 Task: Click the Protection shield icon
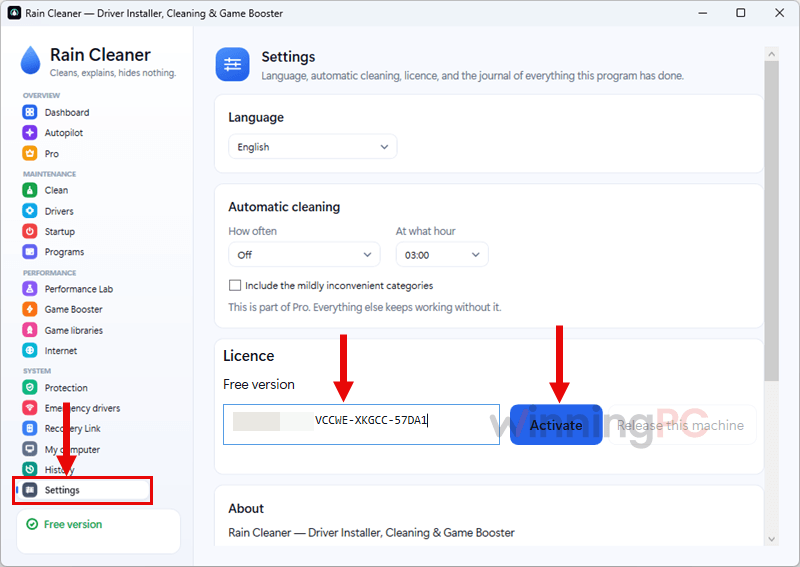coord(30,387)
